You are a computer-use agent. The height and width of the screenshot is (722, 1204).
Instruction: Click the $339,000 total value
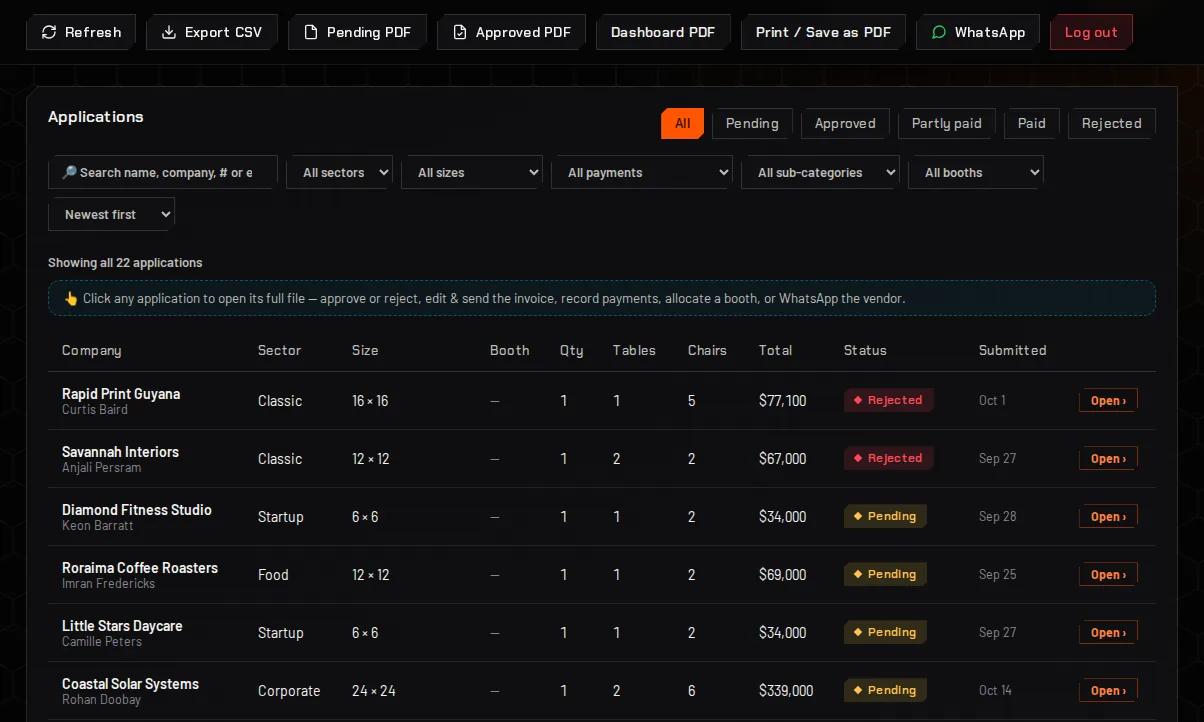pos(786,691)
